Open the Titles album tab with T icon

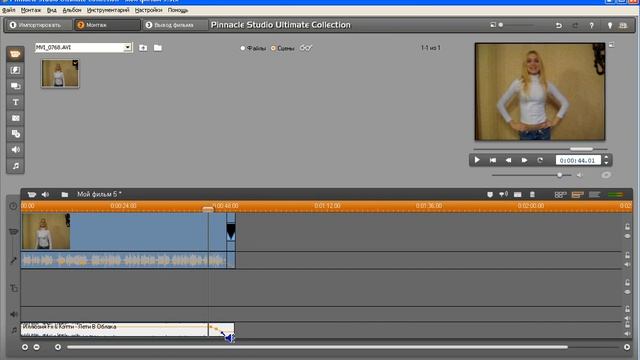point(15,102)
